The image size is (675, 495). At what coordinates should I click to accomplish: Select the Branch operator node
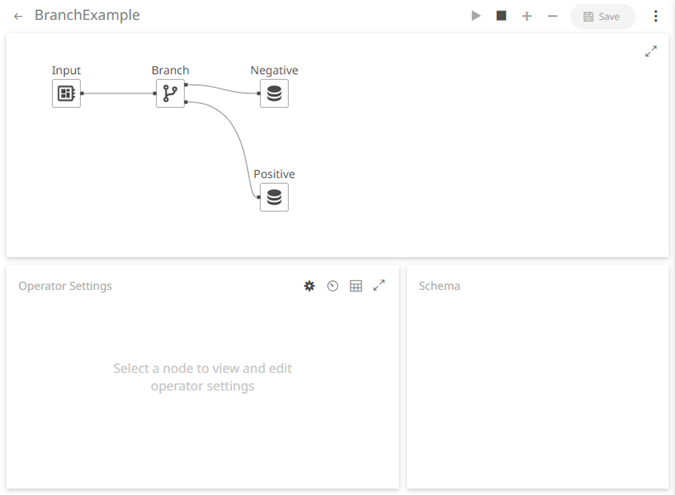pyautogui.click(x=170, y=94)
